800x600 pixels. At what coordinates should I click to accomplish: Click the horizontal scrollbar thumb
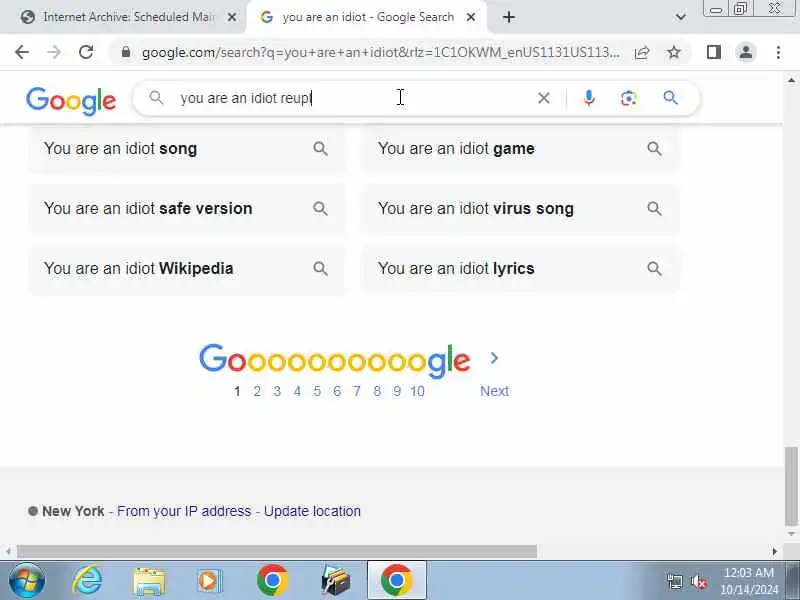[277, 551]
